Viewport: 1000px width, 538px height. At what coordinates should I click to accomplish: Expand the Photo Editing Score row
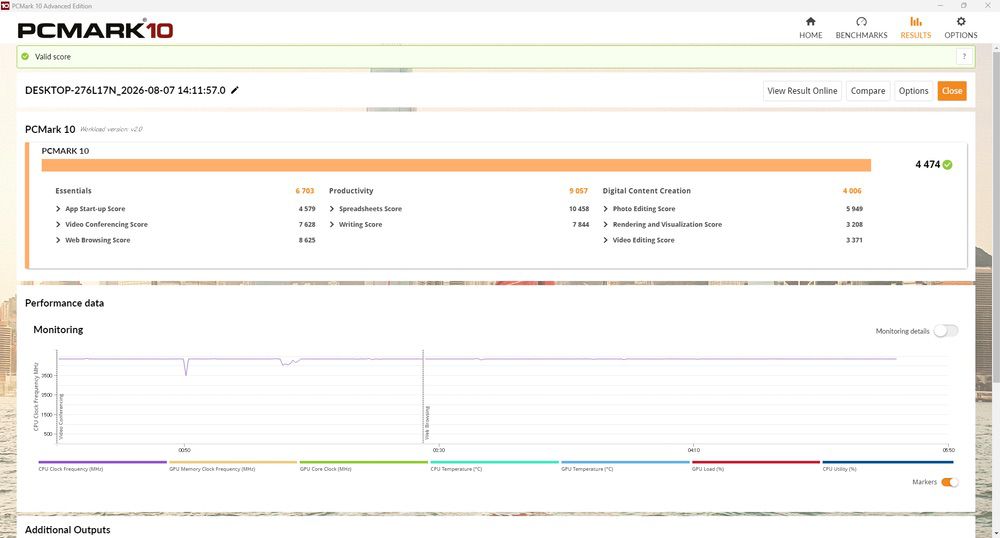639,209
